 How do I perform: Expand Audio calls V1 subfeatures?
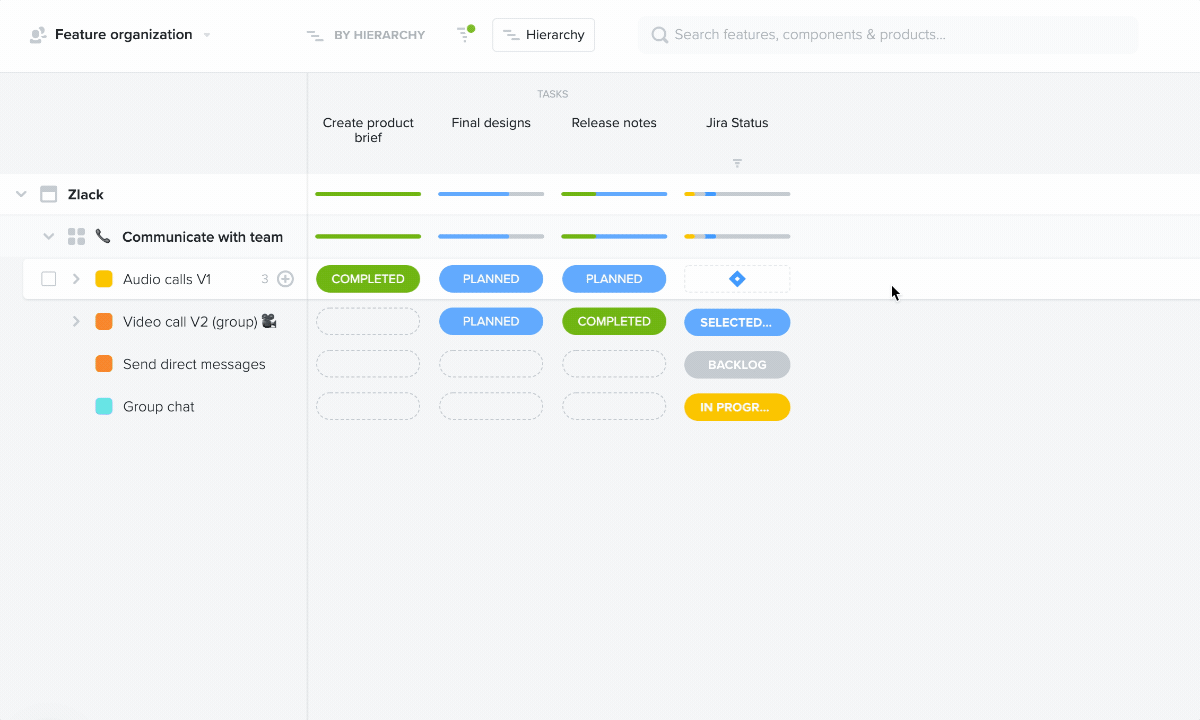point(76,279)
